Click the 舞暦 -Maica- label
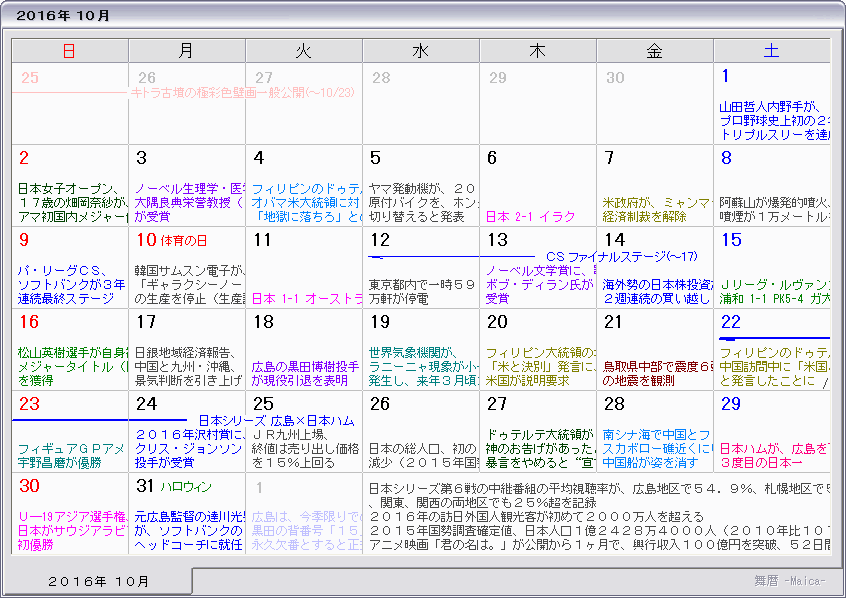The height and width of the screenshot is (598, 846). pyautogui.click(x=791, y=583)
